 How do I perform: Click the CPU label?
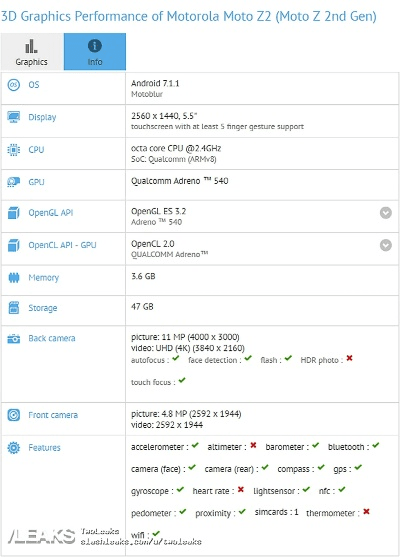click(x=36, y=150)
